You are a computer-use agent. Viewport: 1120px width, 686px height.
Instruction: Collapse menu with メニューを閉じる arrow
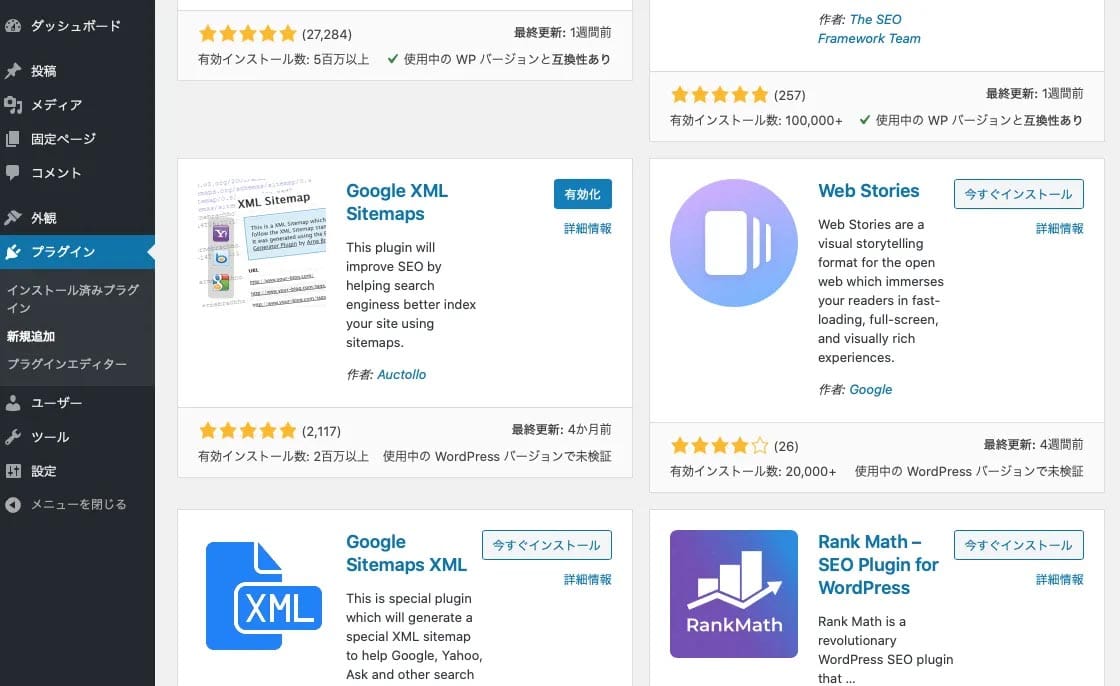pyautogui.click(x=13, y=505)
